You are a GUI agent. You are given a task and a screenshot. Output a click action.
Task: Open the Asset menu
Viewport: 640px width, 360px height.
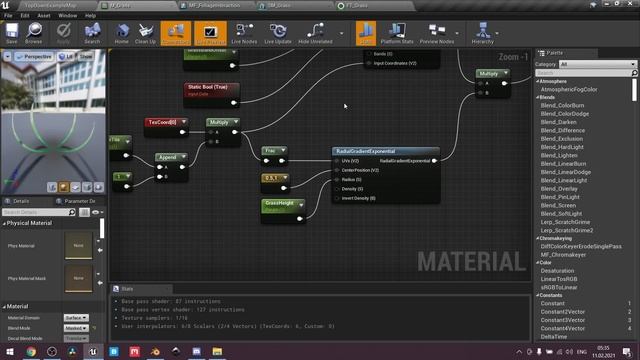click(x=44, y=16)
